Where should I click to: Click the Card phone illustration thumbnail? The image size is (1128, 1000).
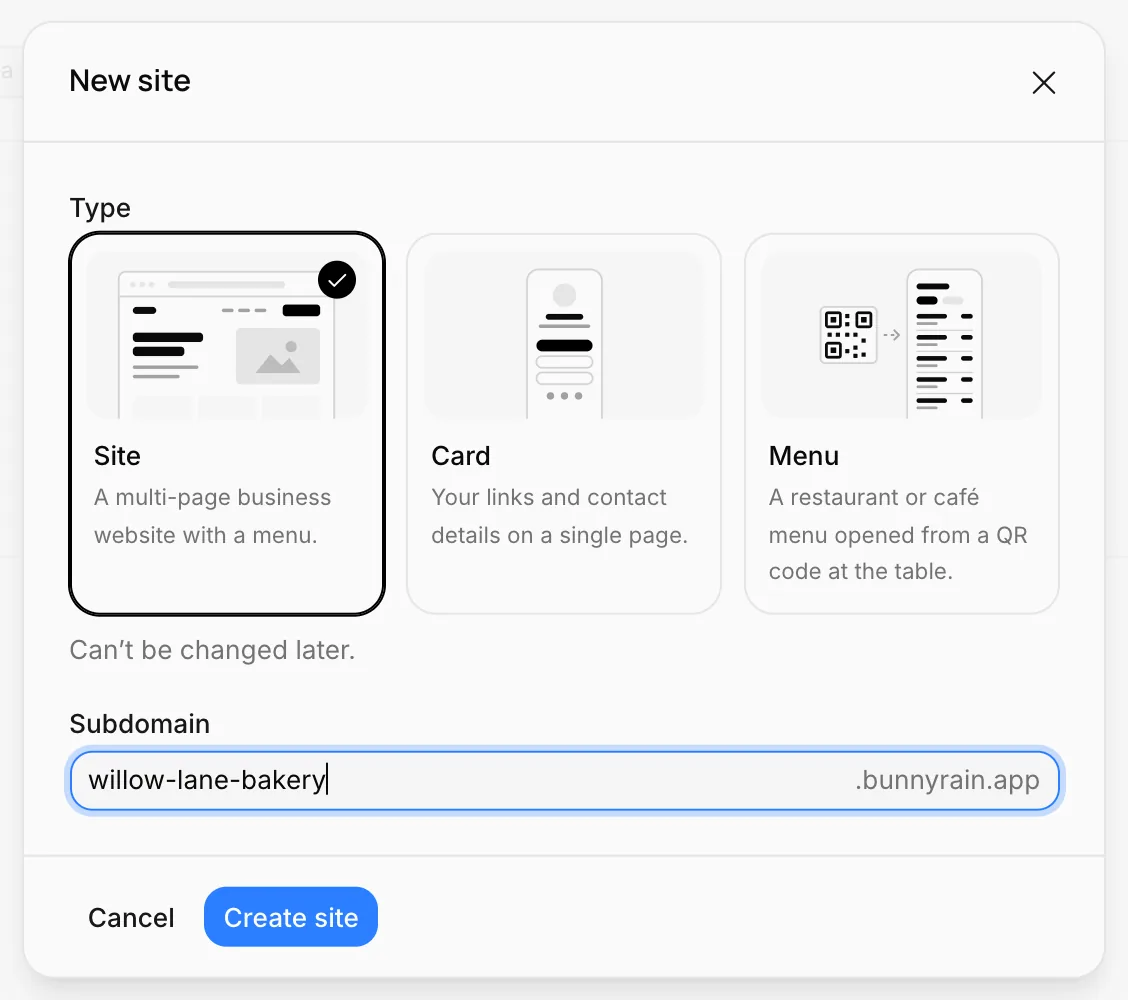click(564, 335)
